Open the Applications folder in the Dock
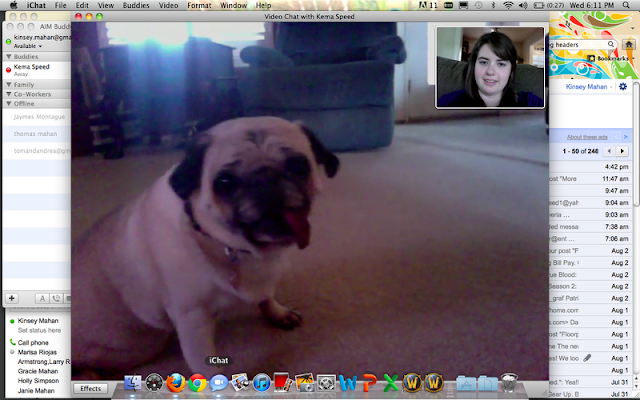Viewport: 640px width, 400px height. 466,383
